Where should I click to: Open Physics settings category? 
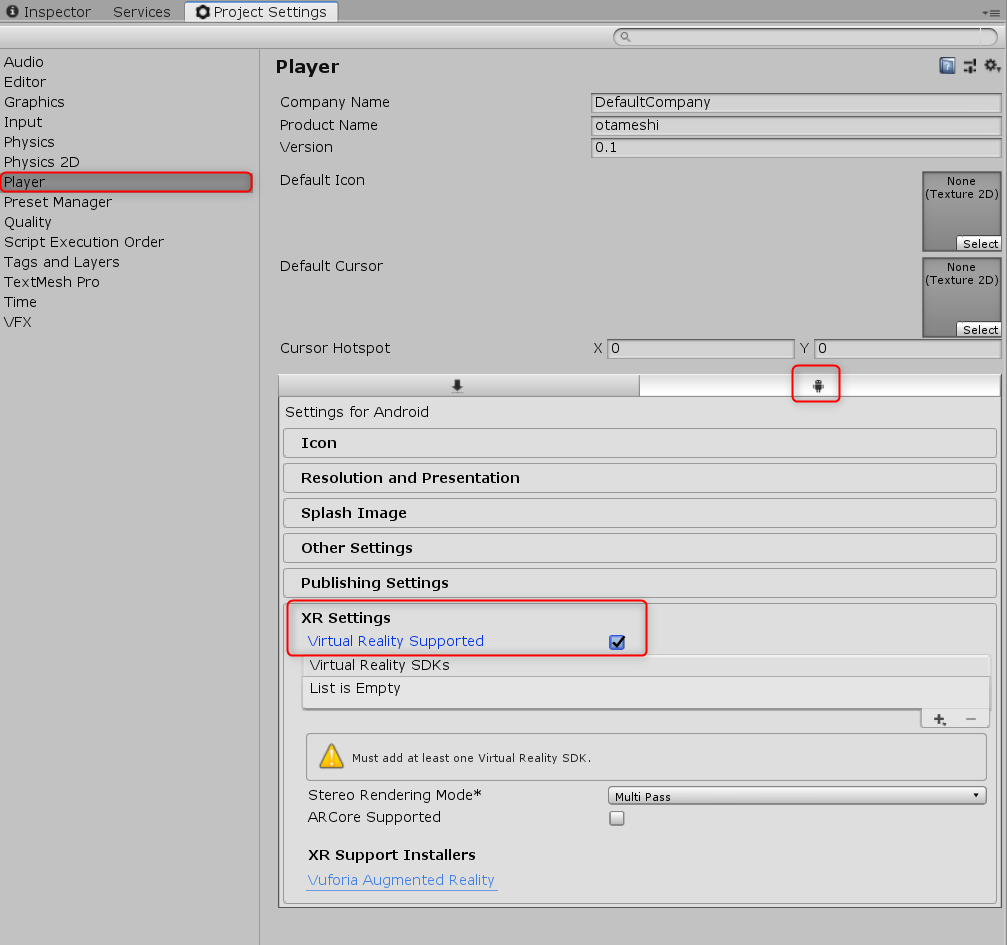(x=127, y=141)
